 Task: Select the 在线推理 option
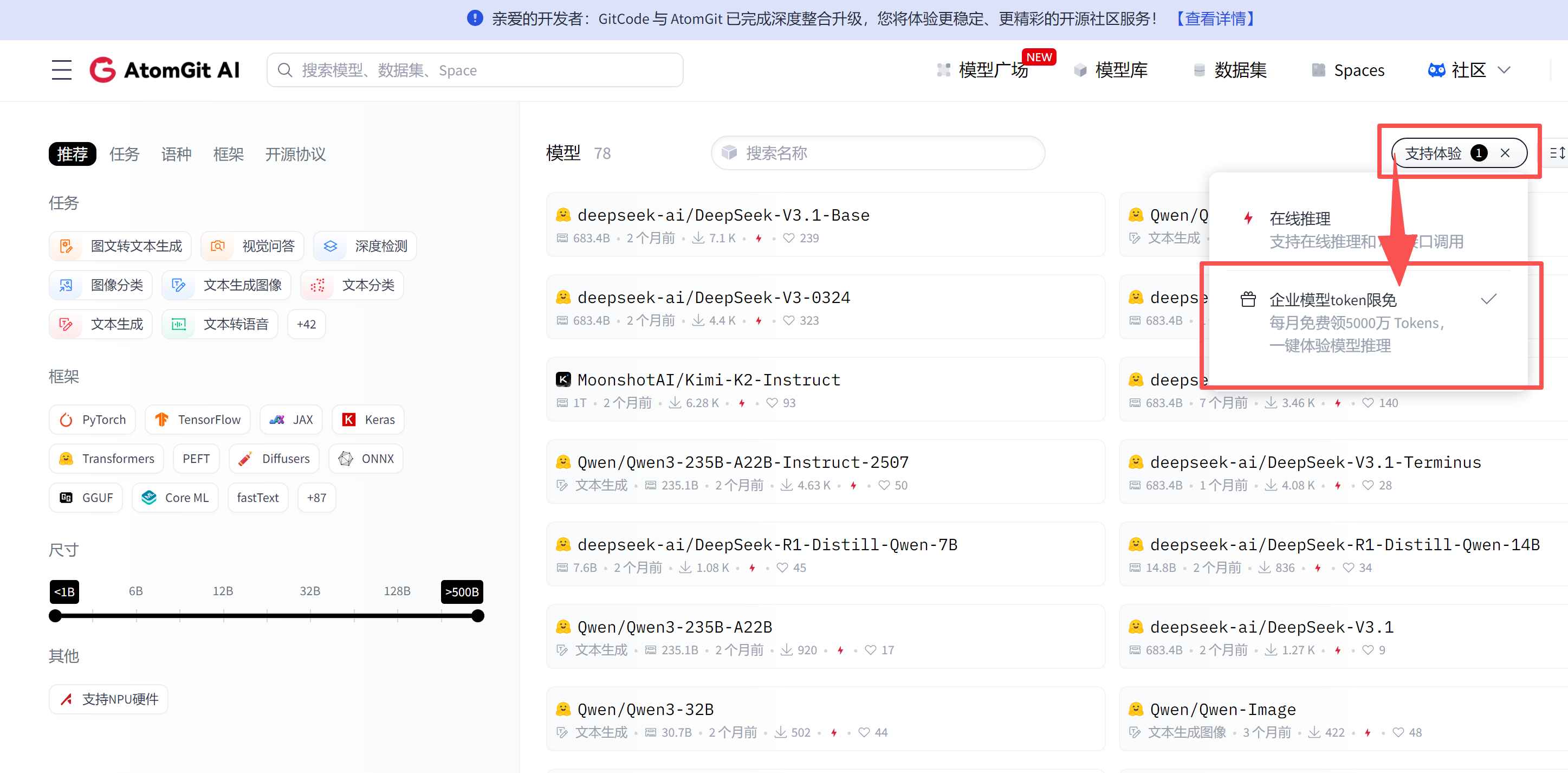click(1300, 218)
